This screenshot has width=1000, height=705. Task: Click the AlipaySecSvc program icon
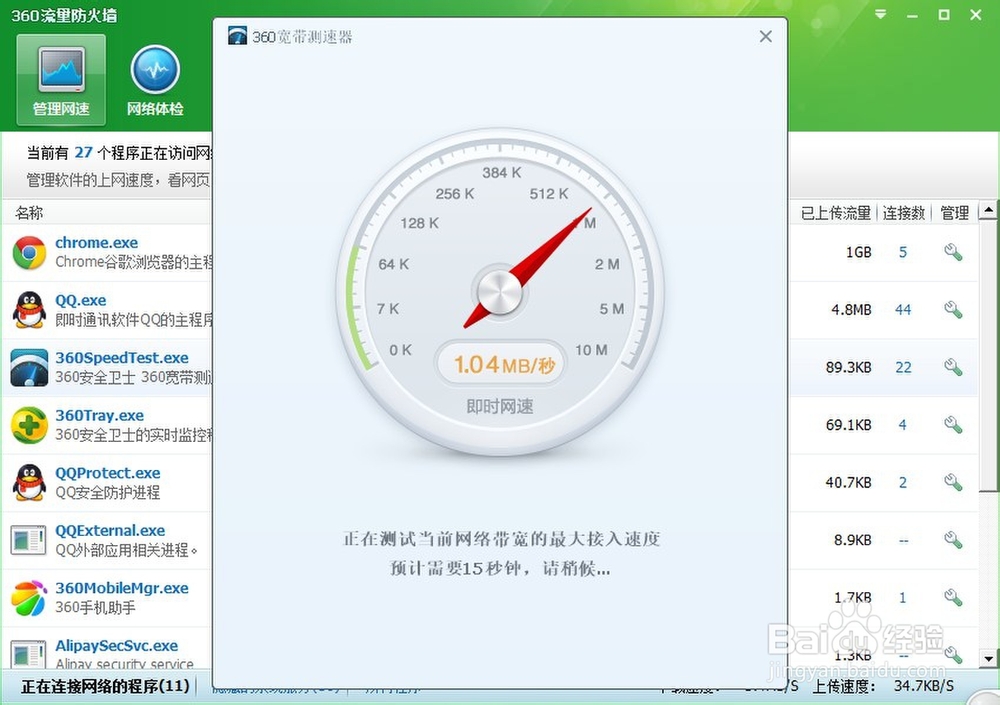[x=27, y=655]
